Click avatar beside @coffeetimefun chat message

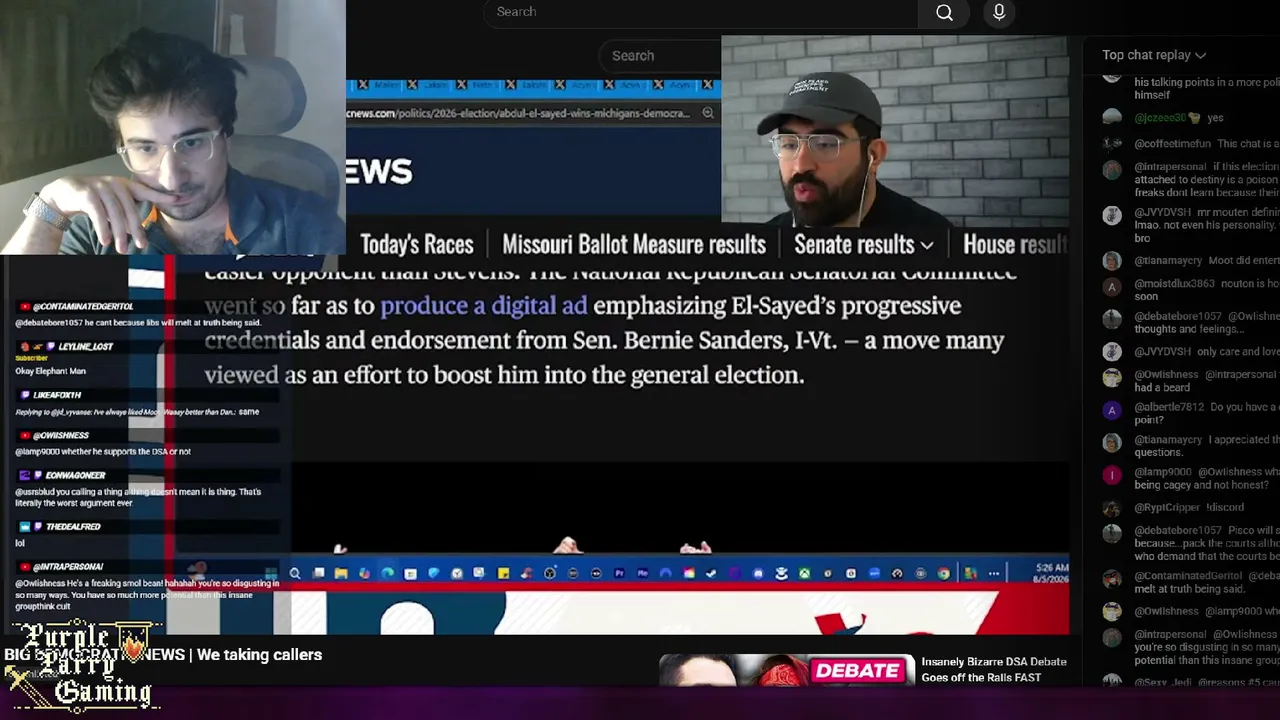(1112, 144)
